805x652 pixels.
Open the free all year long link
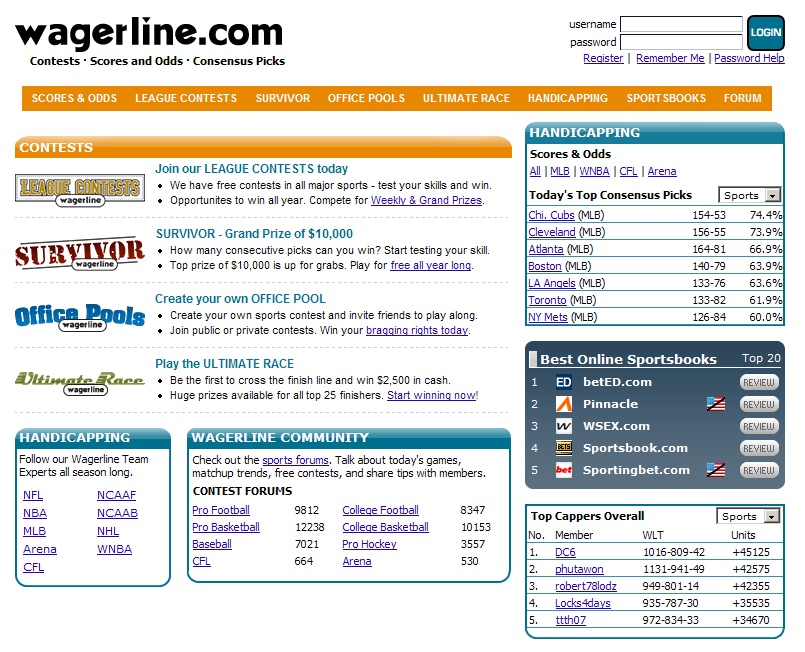tap(430, 265)
